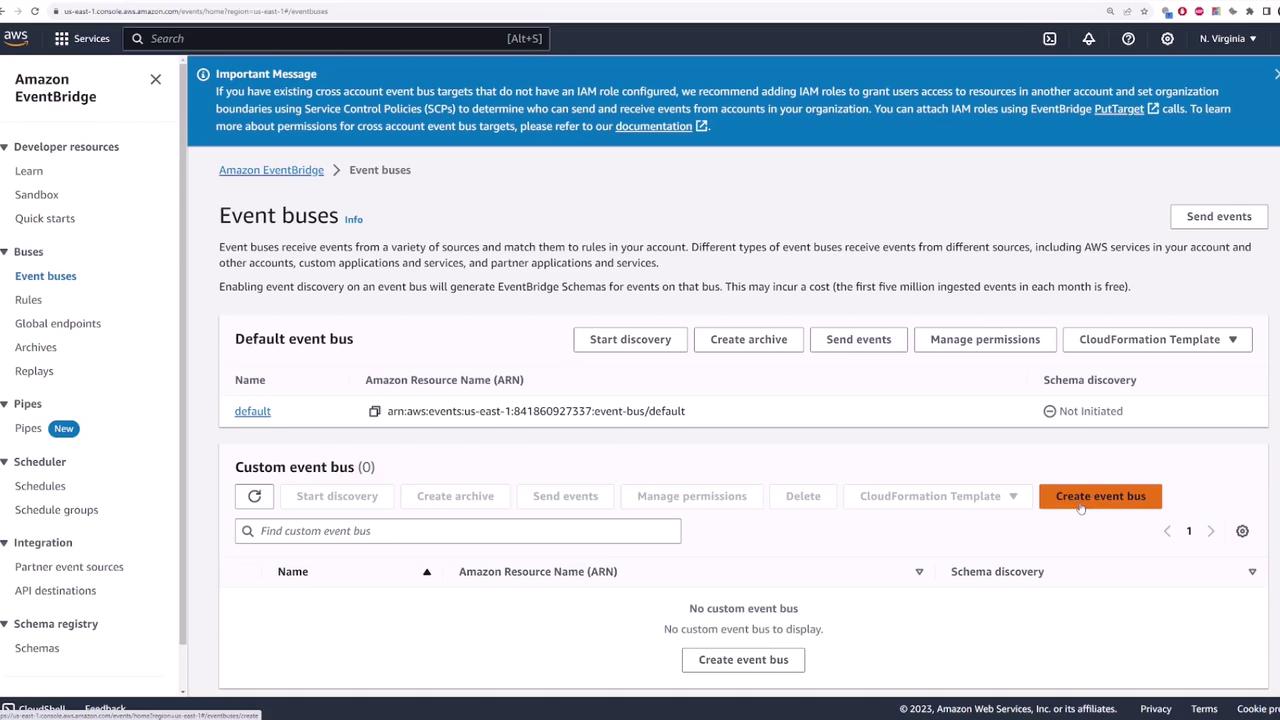Create archive for the default event bus
This screenshot has height=720, width=1280.
point(749,339)
